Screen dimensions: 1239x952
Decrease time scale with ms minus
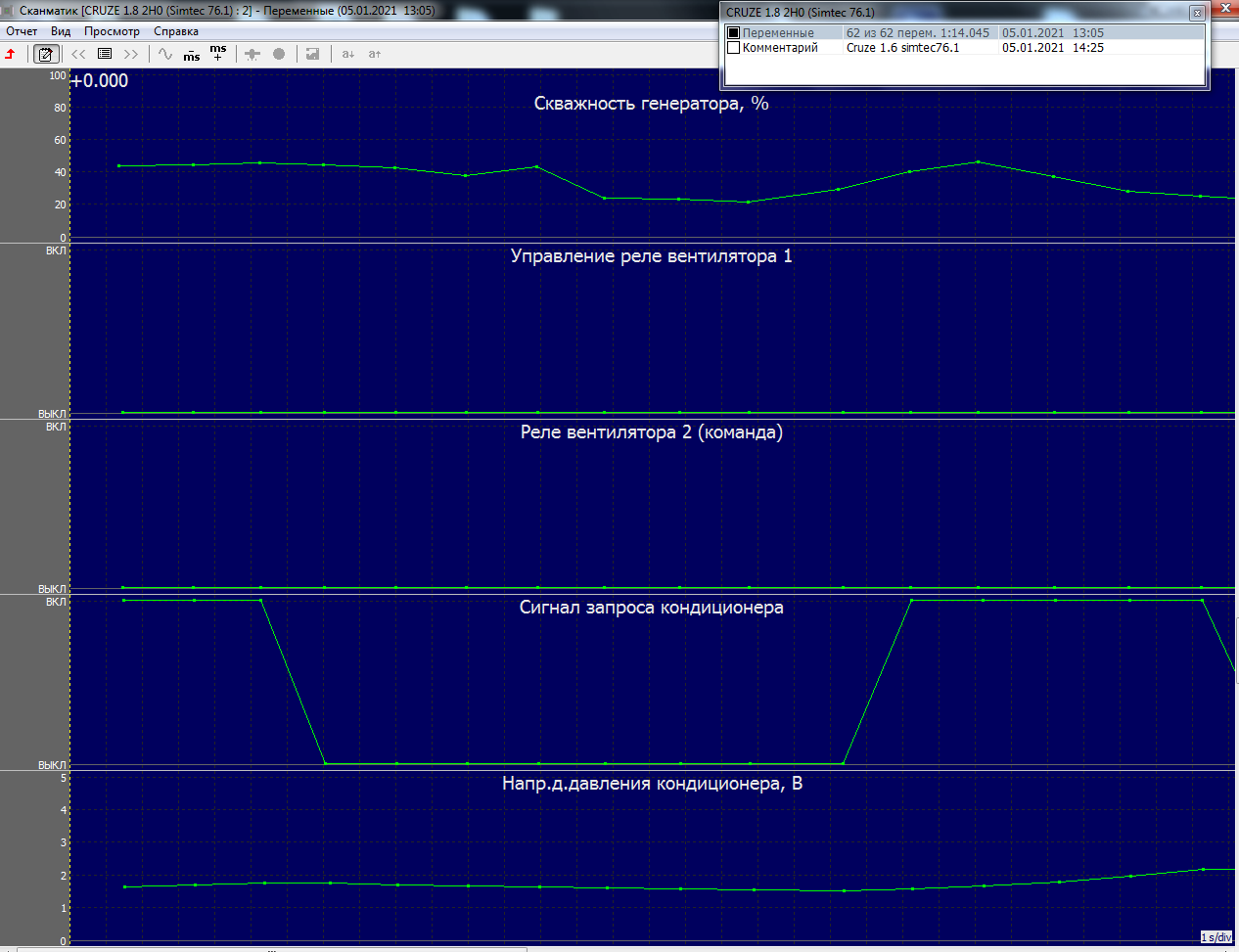(x=192, y=54)
